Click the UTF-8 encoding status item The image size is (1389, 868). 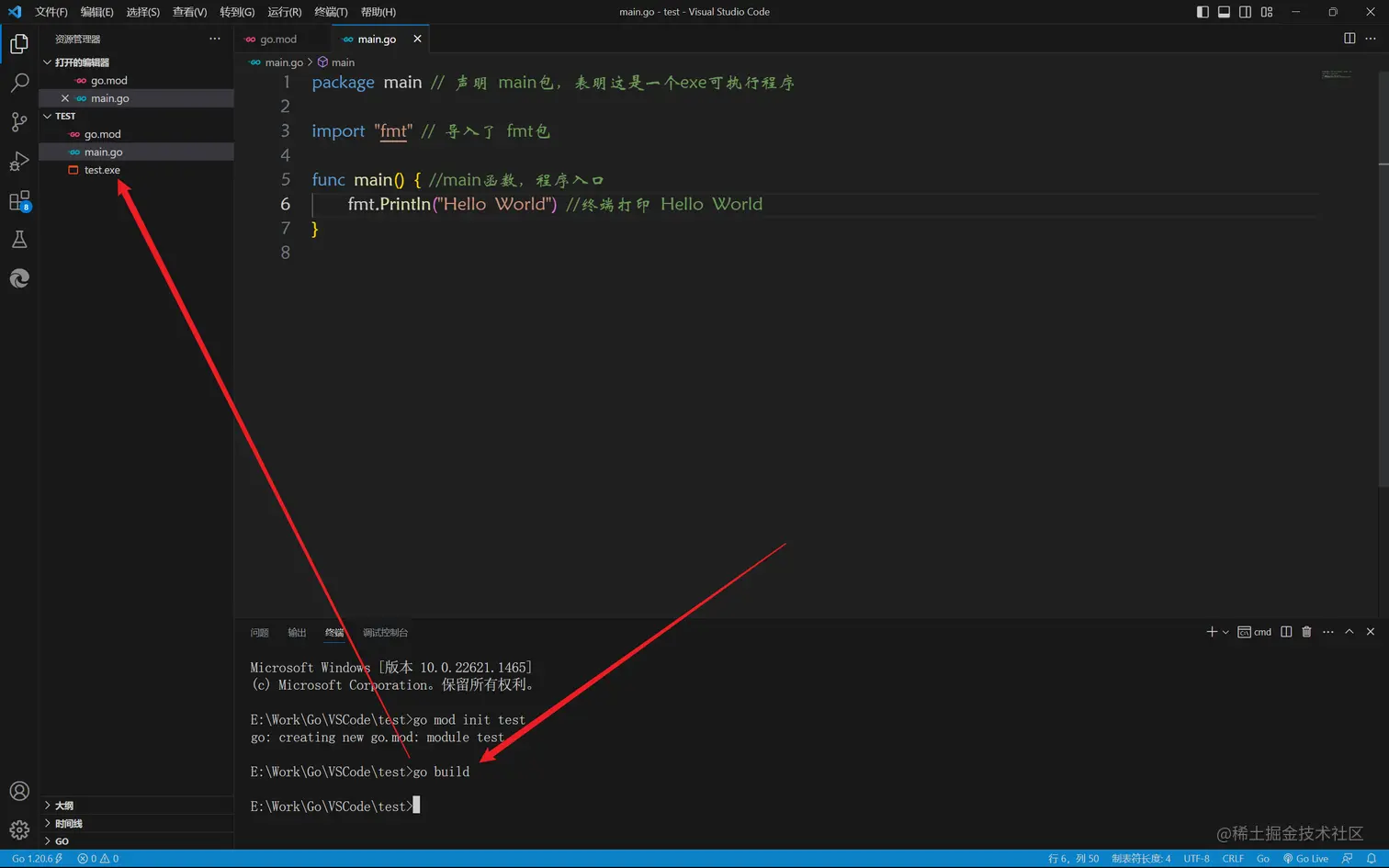point(1196,859)
